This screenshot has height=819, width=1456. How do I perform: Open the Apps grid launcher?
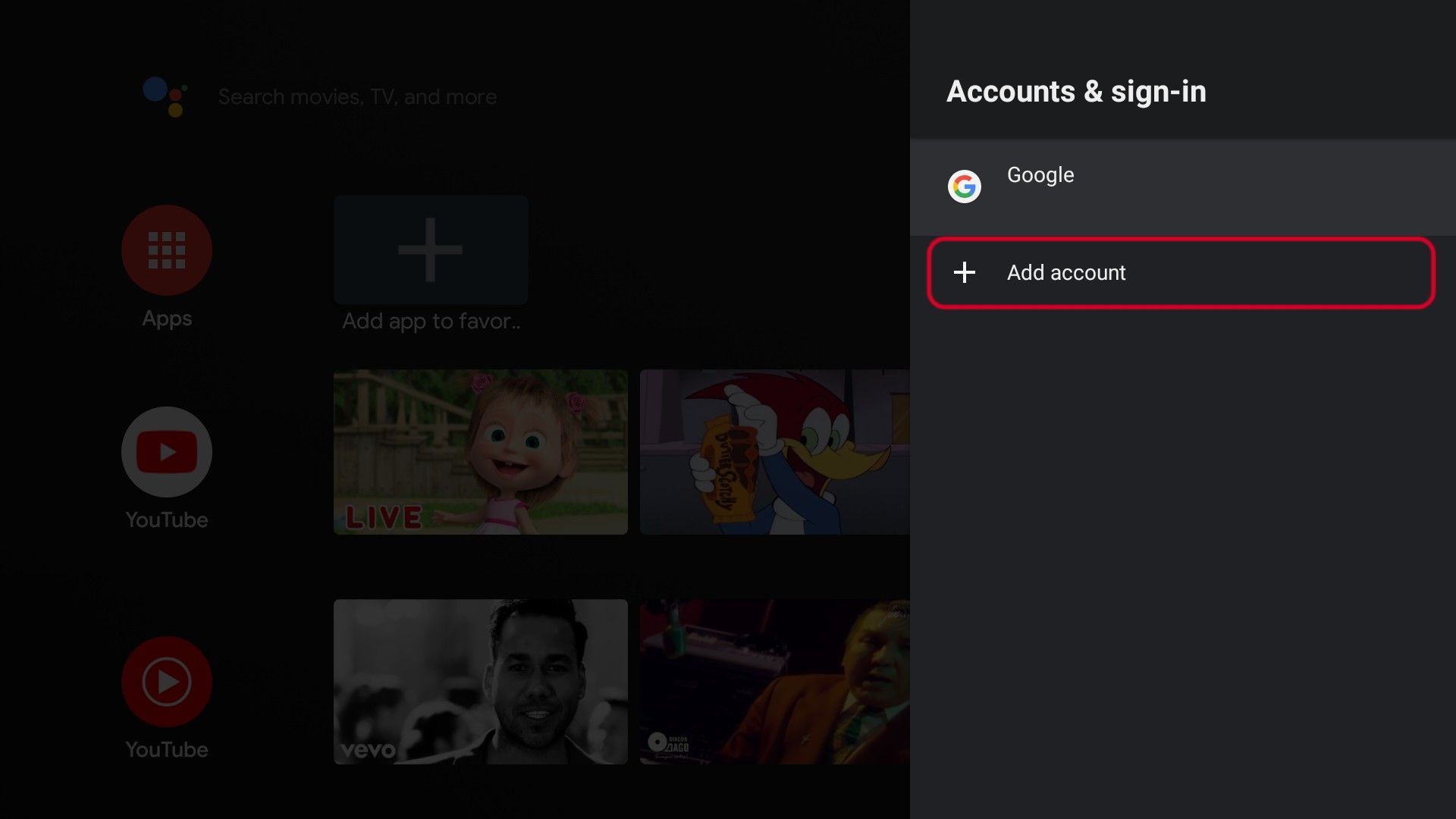(166, 249)
